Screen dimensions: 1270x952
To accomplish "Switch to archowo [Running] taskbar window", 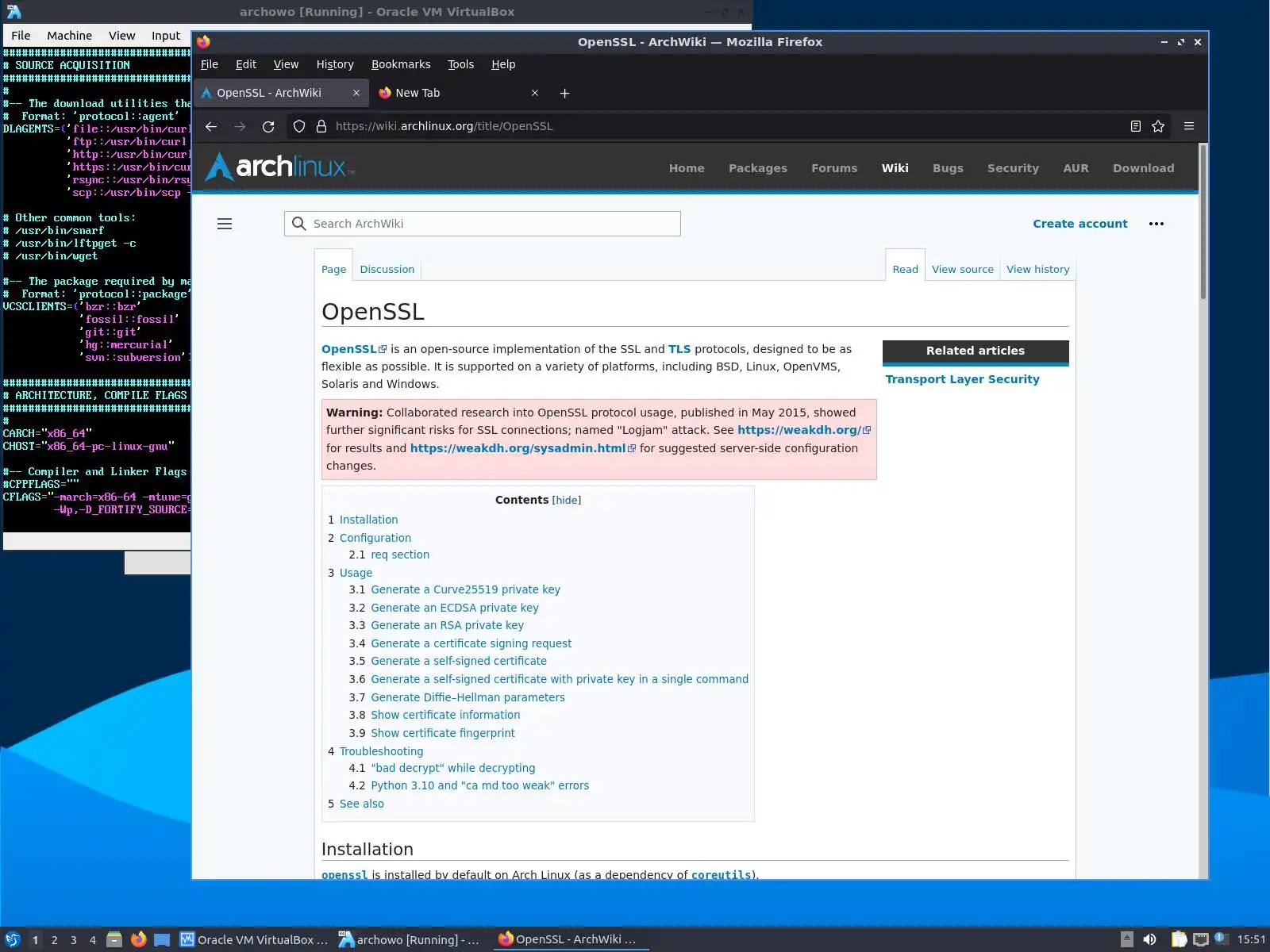I will 410,939.
